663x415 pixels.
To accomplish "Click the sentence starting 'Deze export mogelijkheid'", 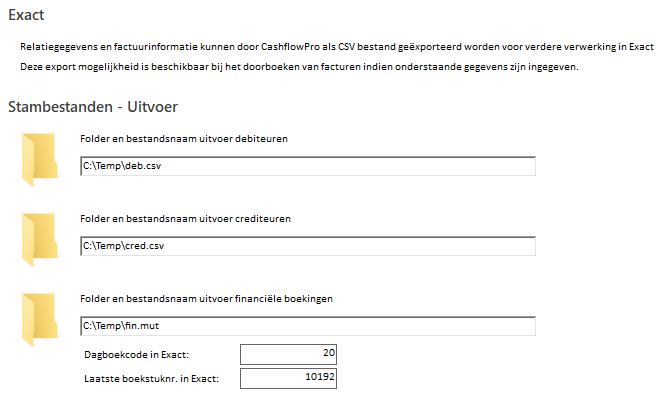I will (299, 67).
